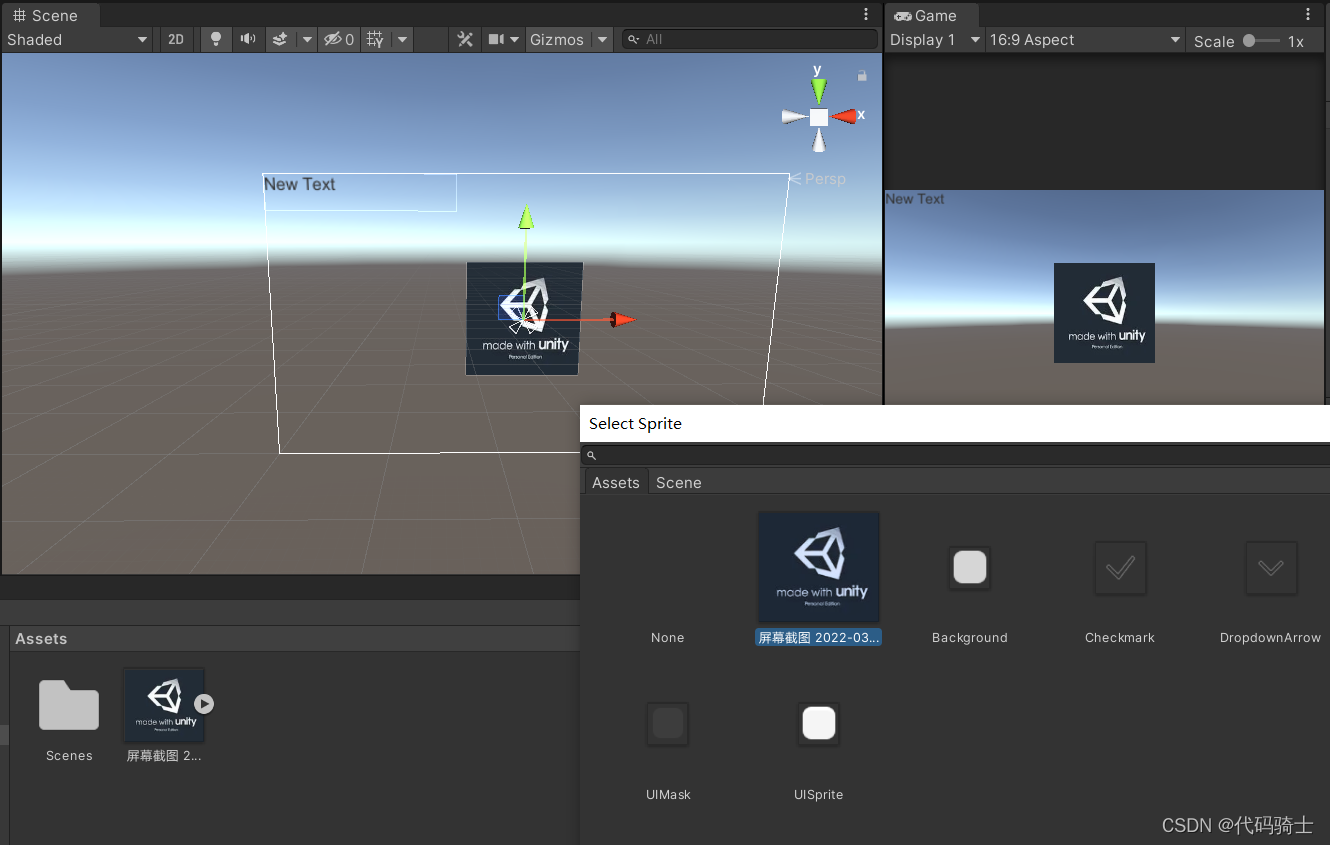Screen dimensions: 1330x845
Task: Toggle scene effects layers icon
Action: (x=281, y=39)
